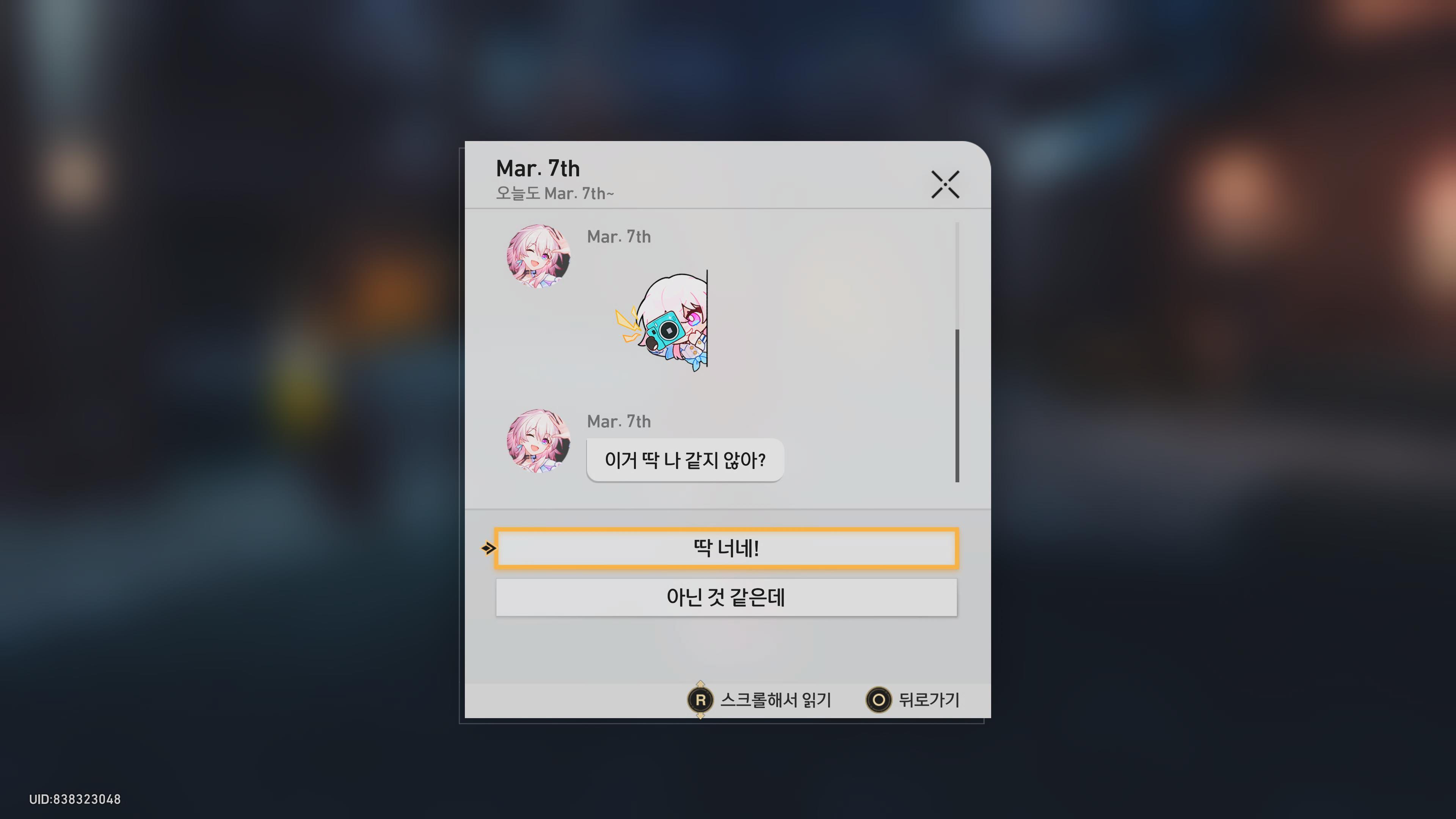Click the sender name above the sticker

619,236
